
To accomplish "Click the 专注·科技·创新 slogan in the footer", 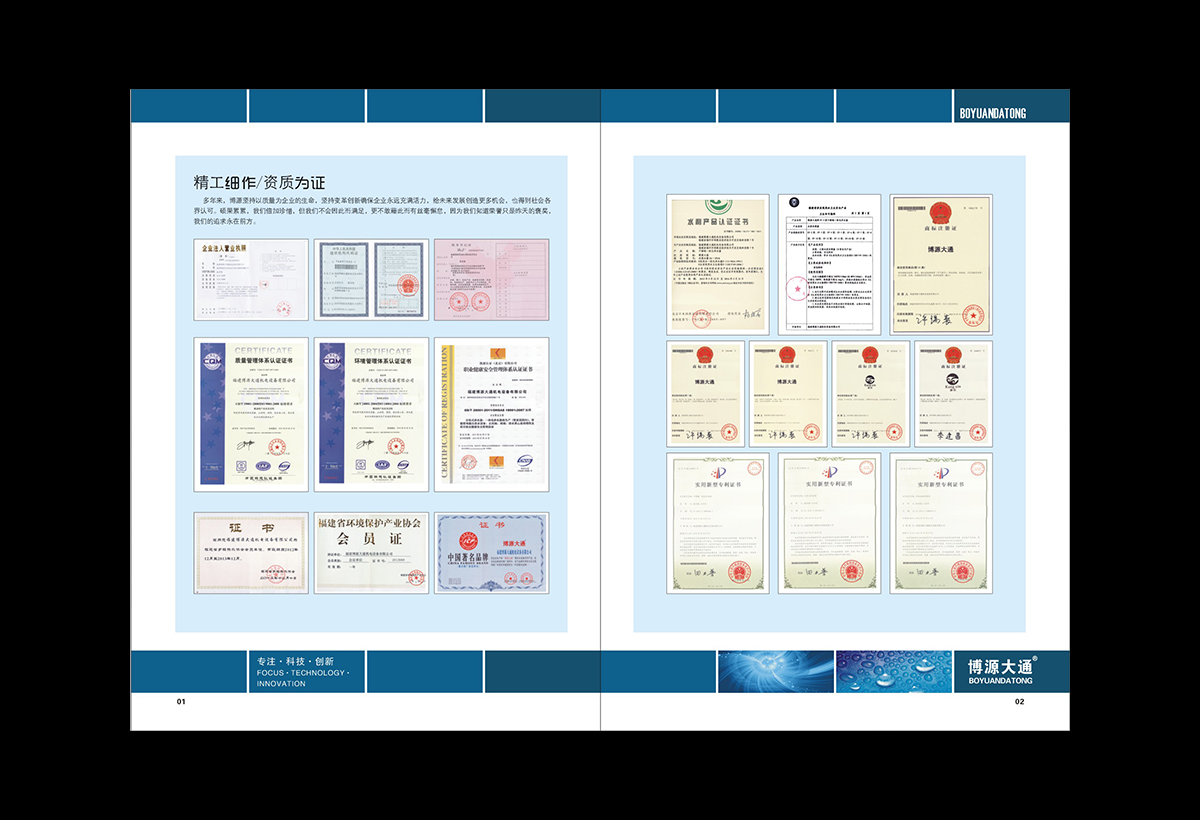I will coord(296,661).
